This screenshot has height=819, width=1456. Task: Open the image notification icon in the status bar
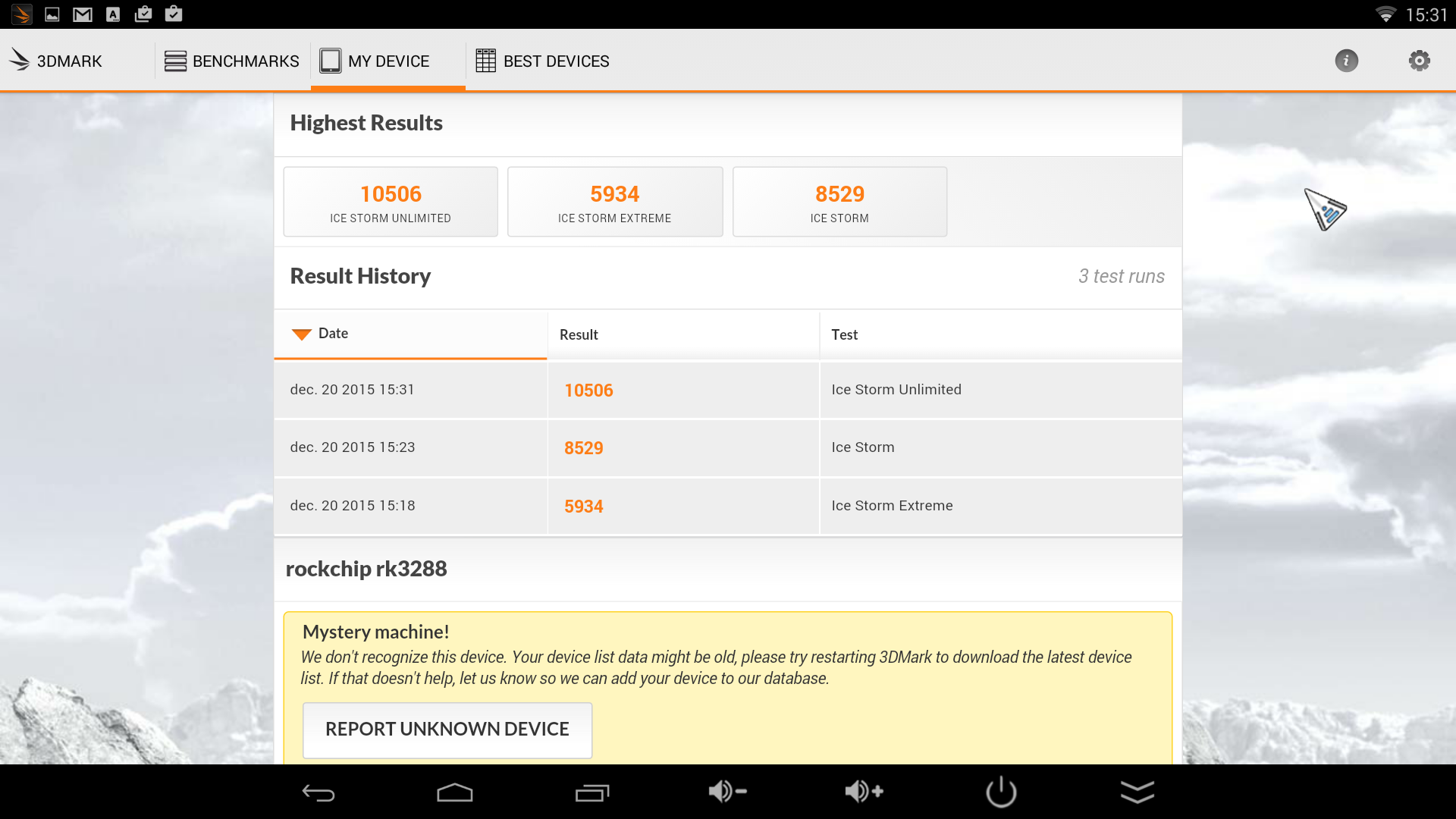click(52, 14)
